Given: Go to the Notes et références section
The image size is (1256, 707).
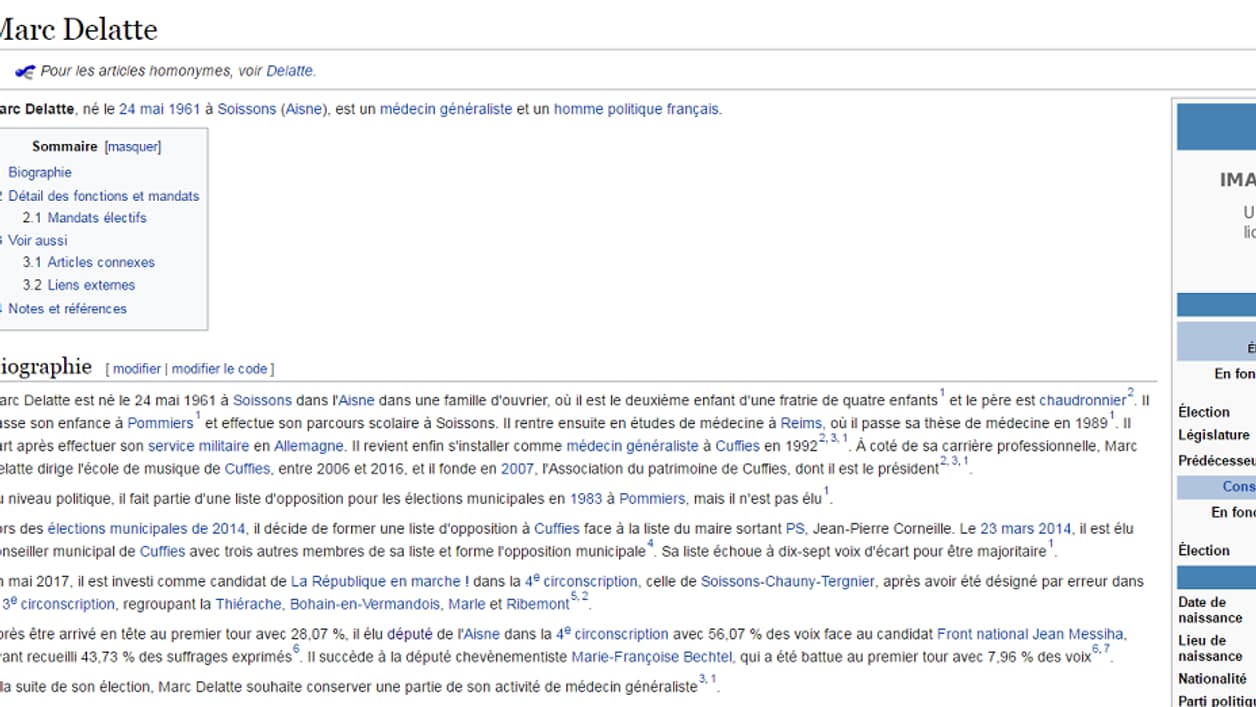Looking at the screenshot, I should (x=67, y=309).
